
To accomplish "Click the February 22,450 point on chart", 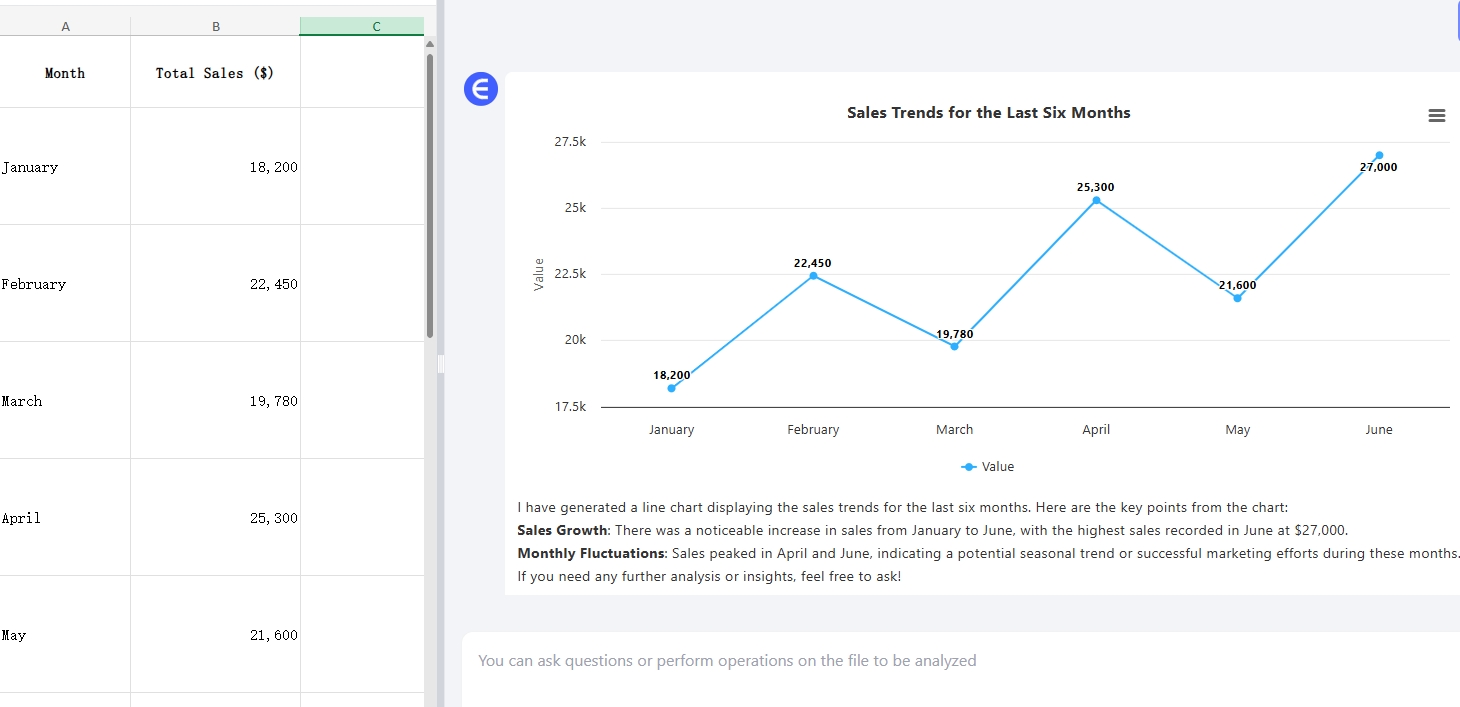I will [813, 275].
